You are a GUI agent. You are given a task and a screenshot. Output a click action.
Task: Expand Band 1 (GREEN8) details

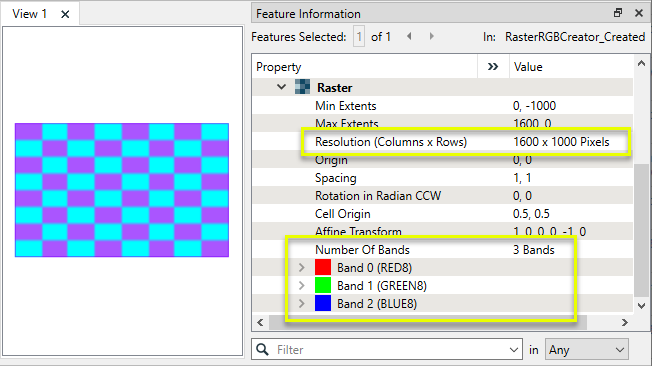coord(302,285)
